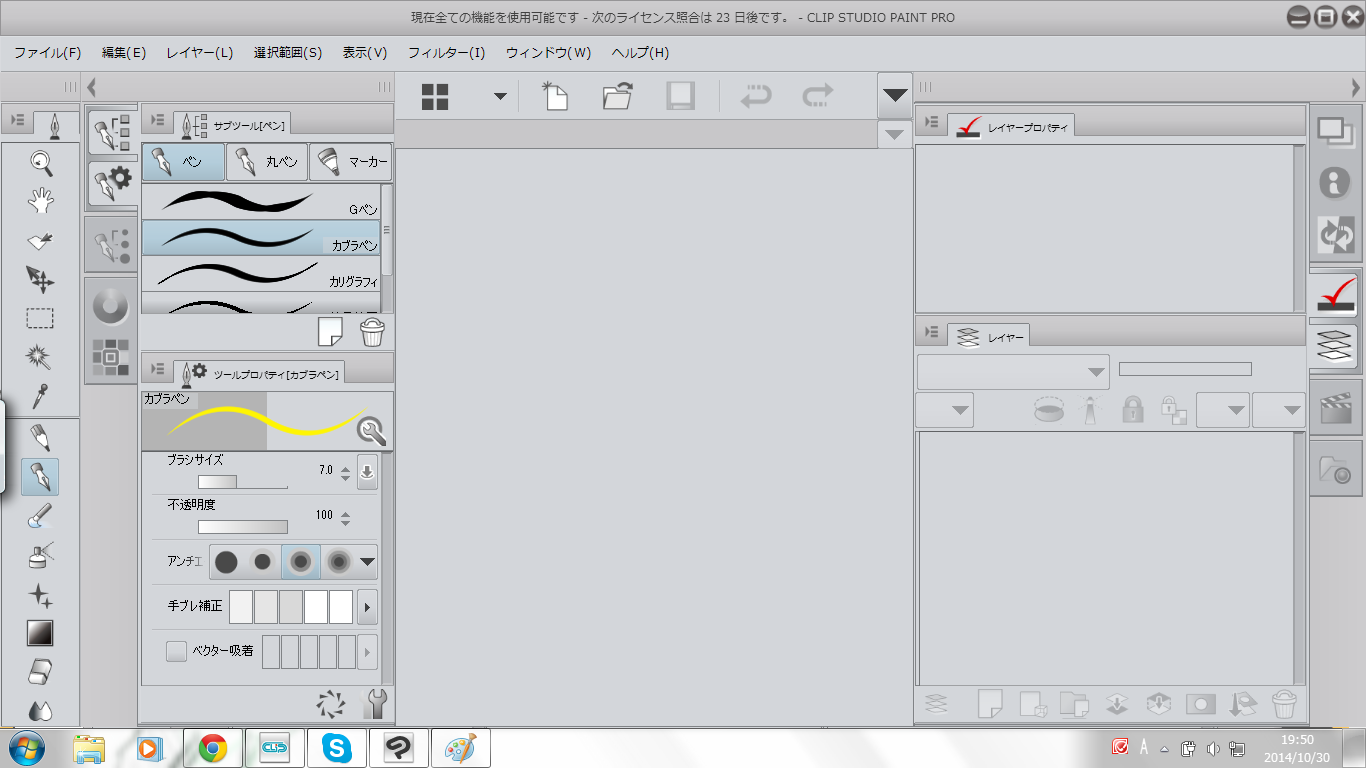Select the strongest anti-aliasing option
Viewport: 1366px width, 768px height.
(339, 562)
